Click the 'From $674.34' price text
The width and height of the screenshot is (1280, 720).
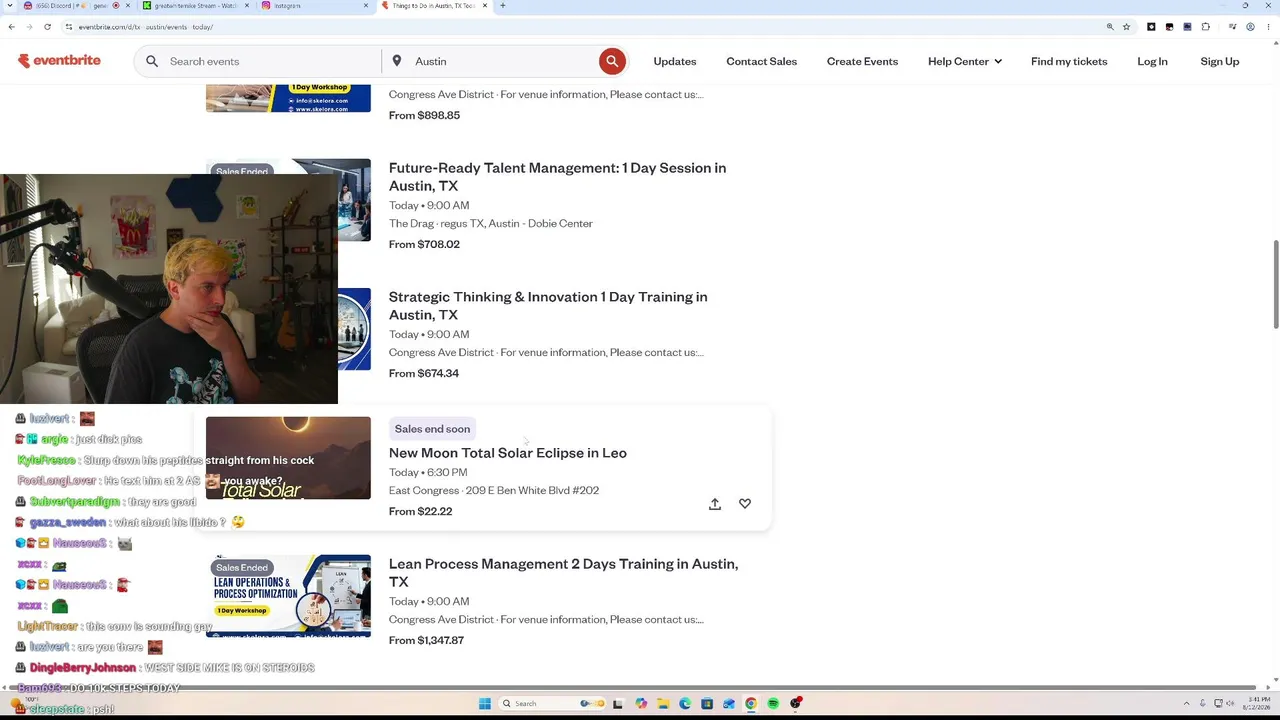point(424,373)
